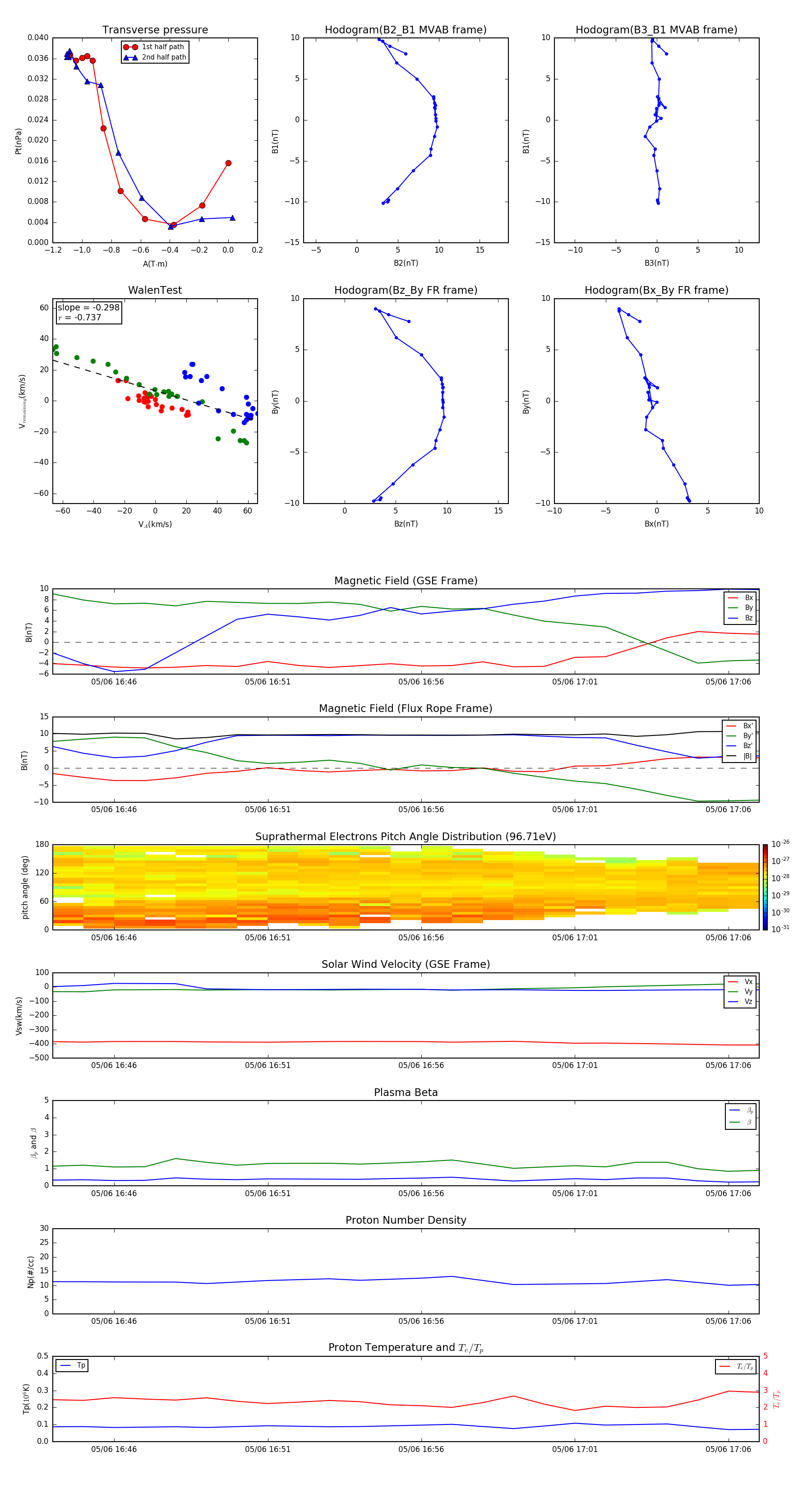Click the 'Transverse pressure' plot title

click(155, 30)
